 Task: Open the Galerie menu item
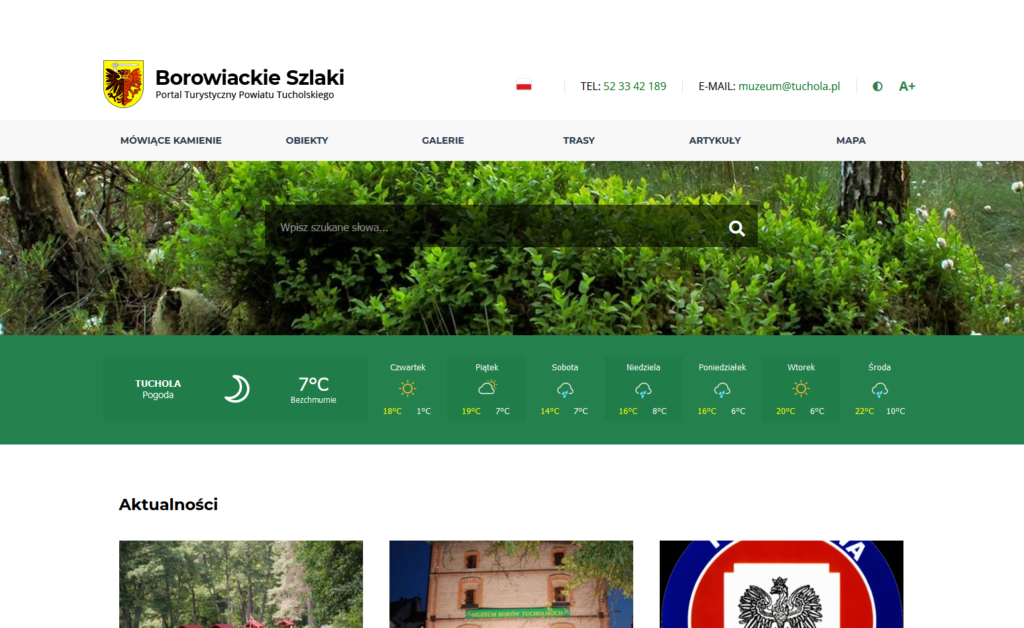(443, 140)
